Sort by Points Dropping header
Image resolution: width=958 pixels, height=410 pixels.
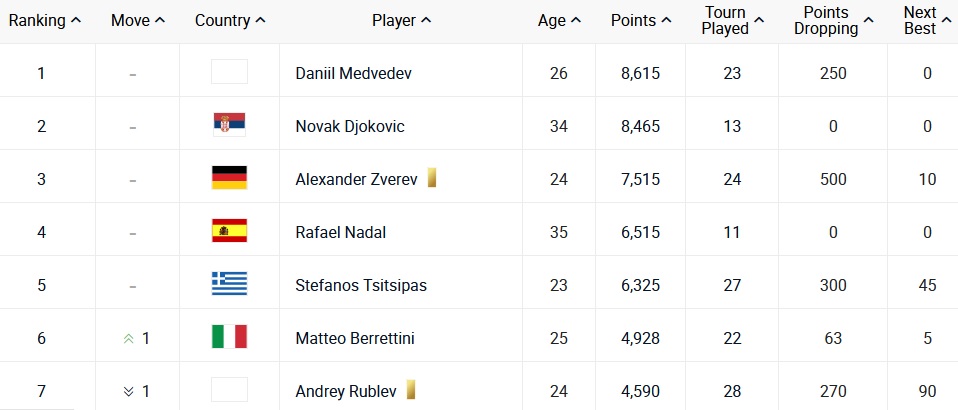pos(833,21)
